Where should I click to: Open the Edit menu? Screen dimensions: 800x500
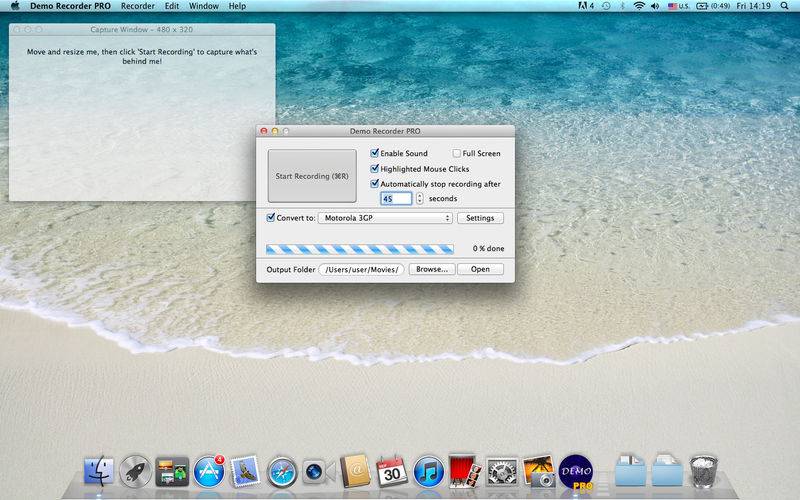(x=172, y=6)
